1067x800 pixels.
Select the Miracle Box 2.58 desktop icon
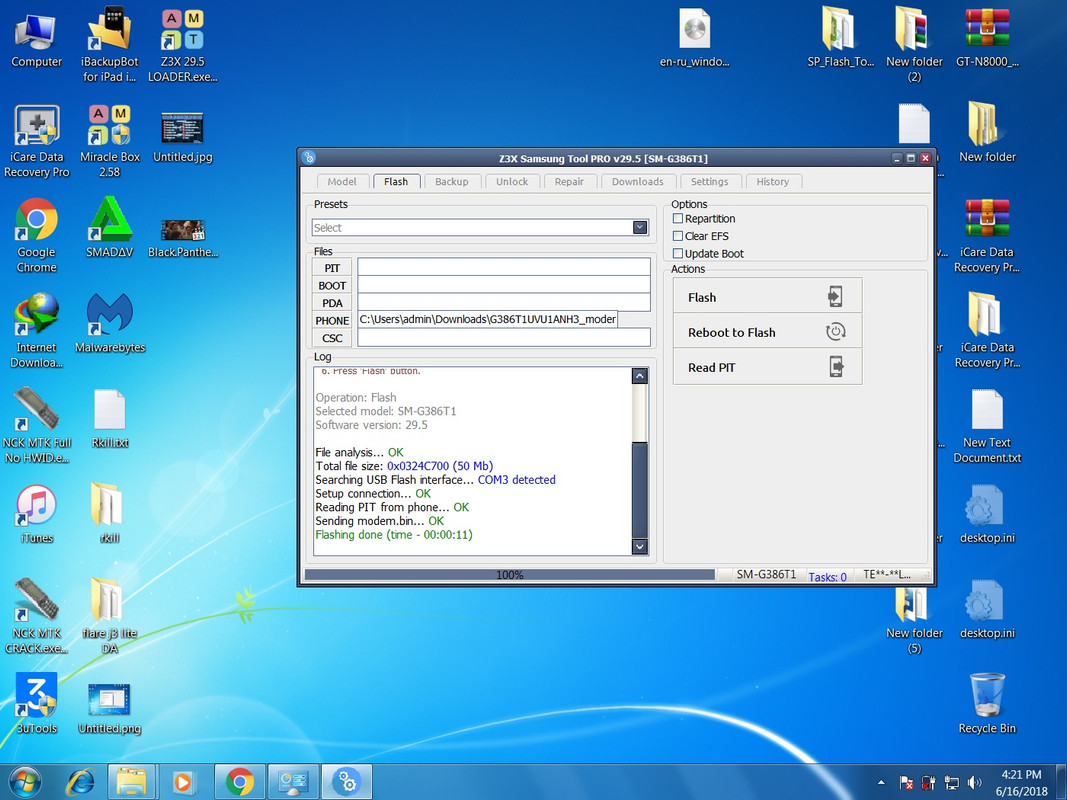tap(110, 140)
